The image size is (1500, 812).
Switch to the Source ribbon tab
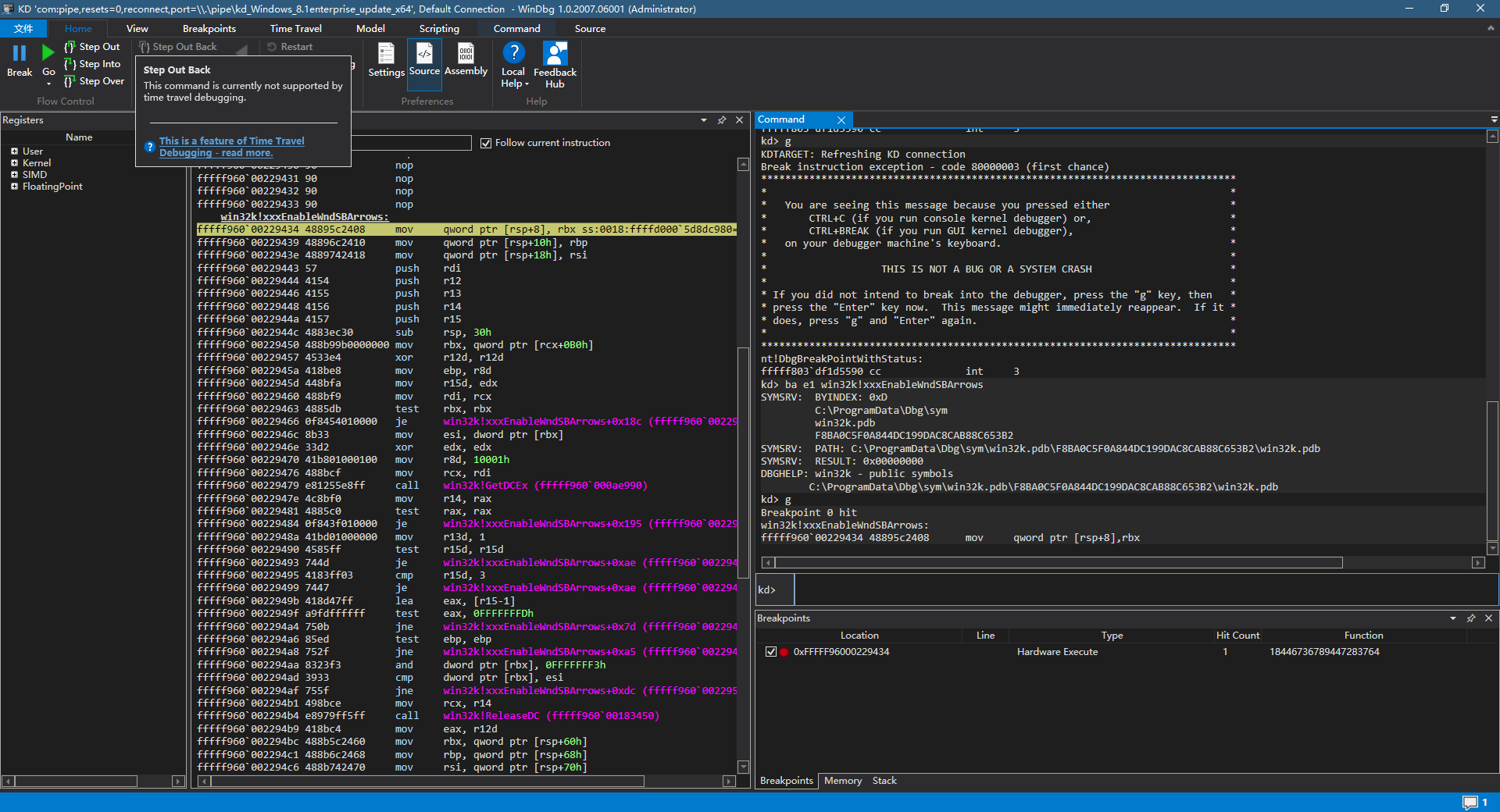(x=590, y=29)
